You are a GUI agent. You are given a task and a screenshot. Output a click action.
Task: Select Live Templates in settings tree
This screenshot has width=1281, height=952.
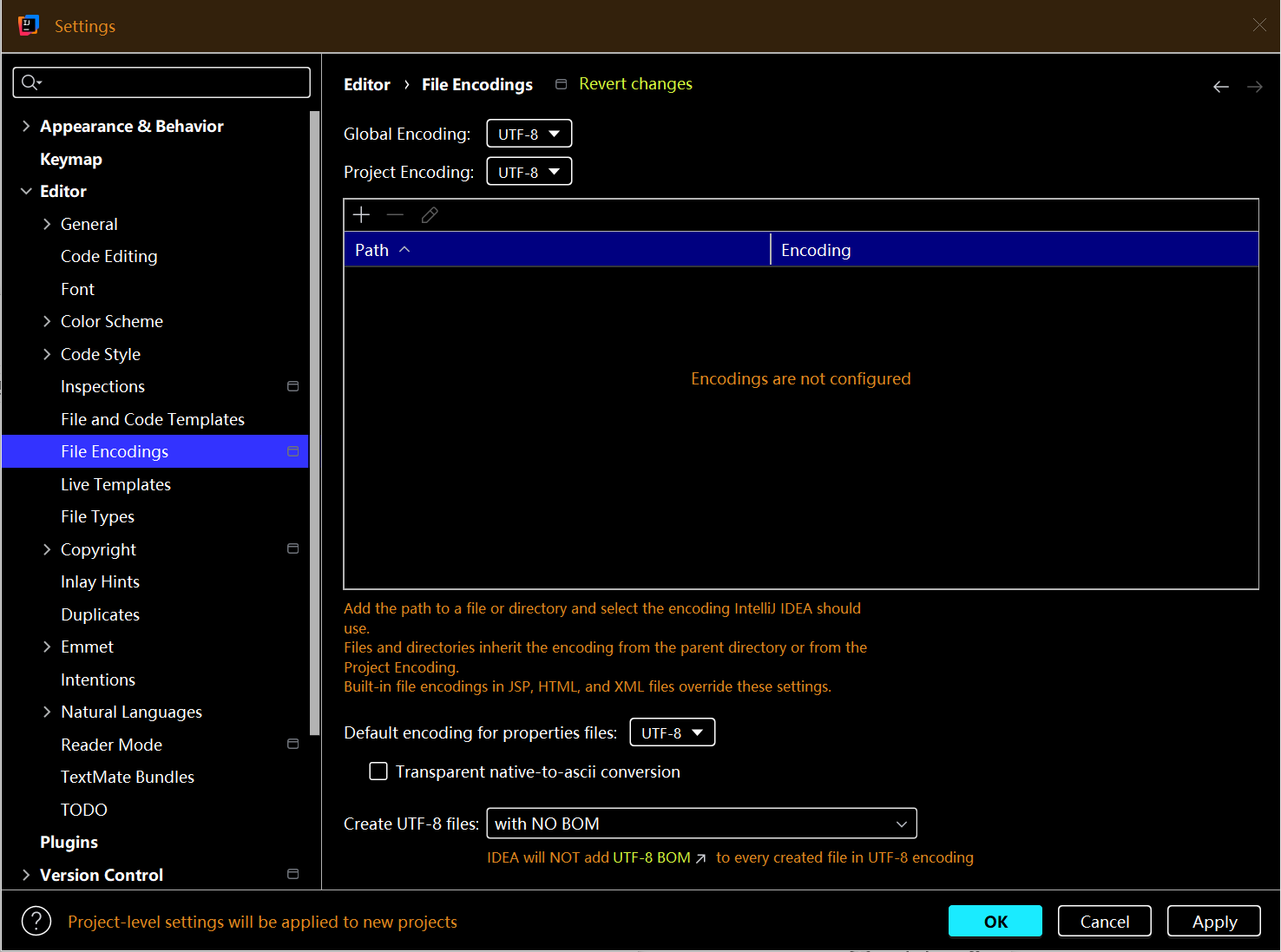(x=115, y=484)
